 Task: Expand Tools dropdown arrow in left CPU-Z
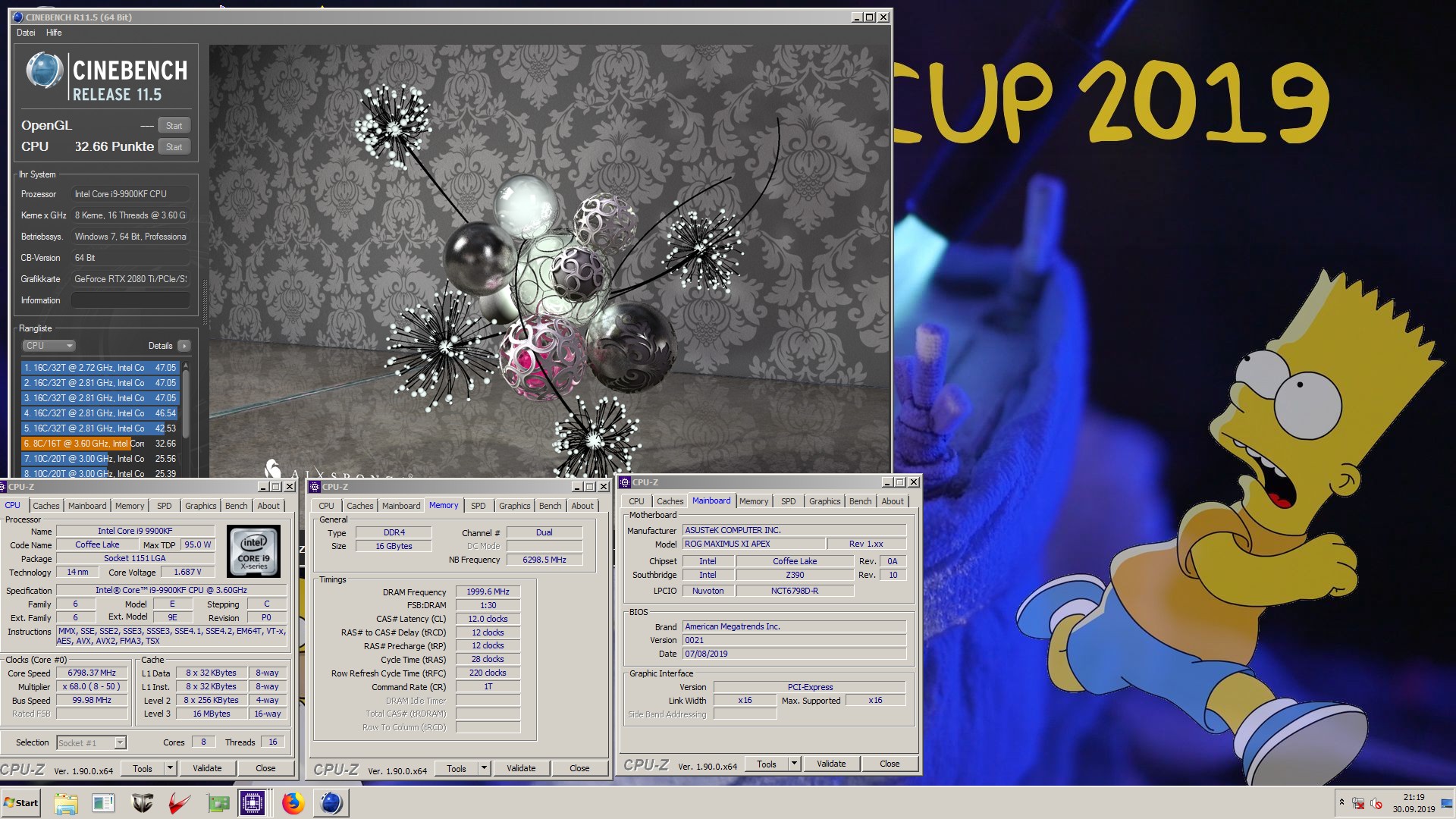171,768
